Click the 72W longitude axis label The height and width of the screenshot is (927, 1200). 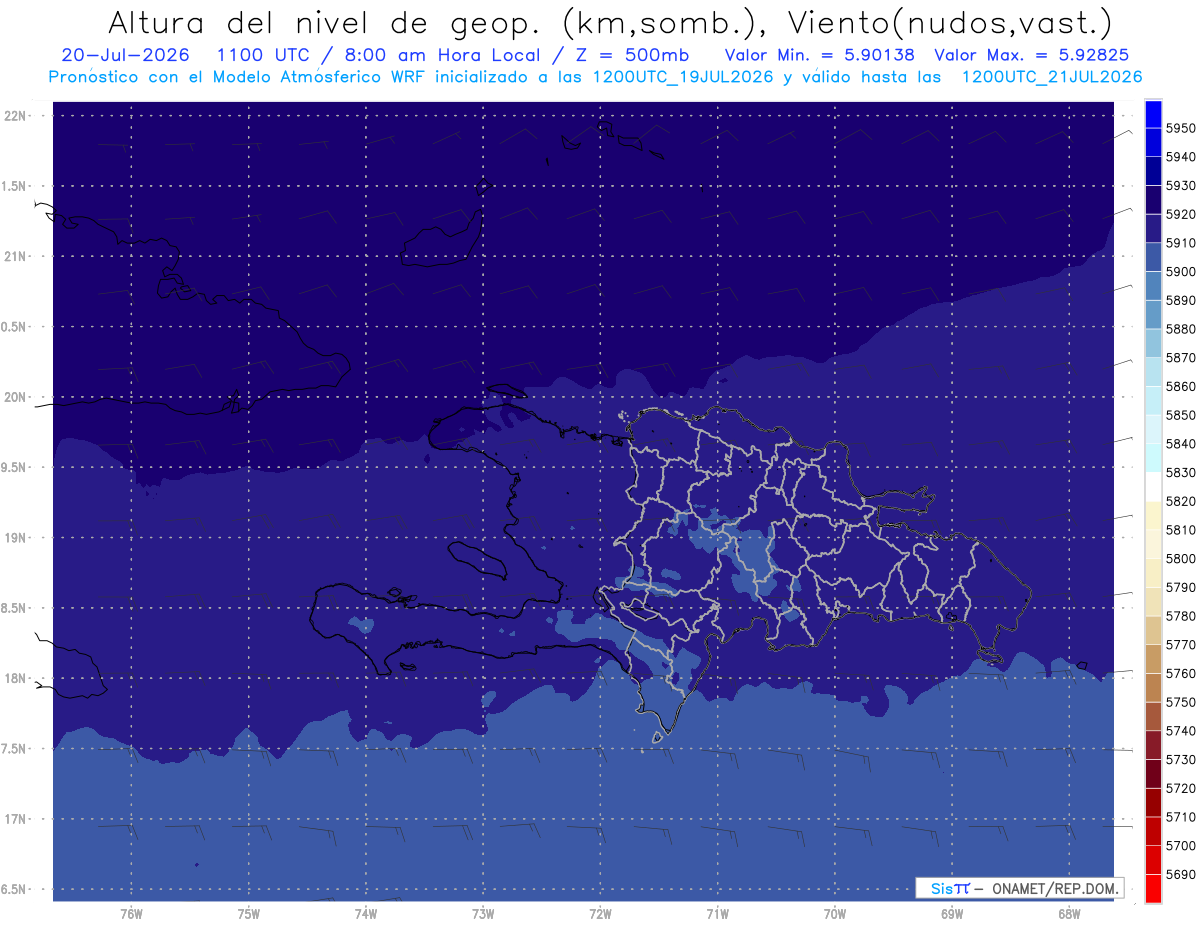tap(600, 913)
